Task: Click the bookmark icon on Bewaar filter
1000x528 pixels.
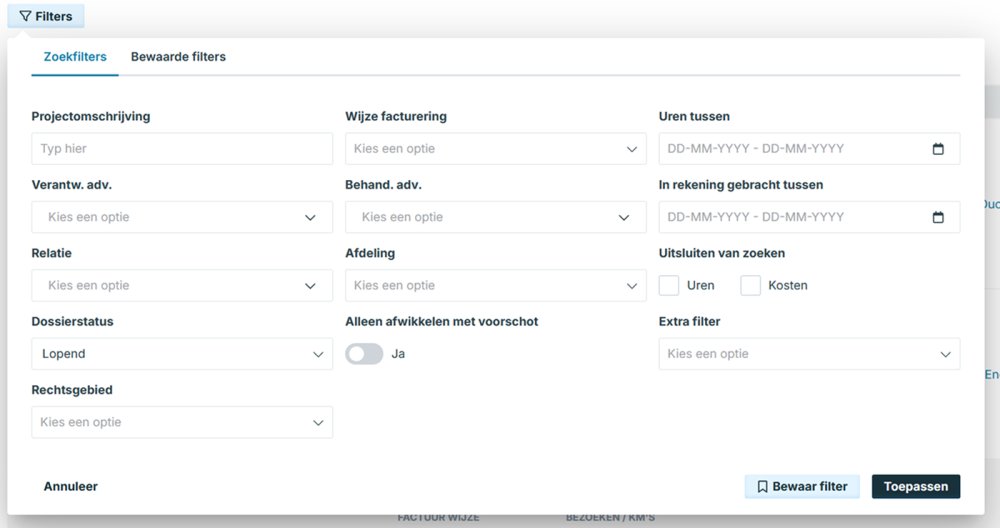Action: tap(762, 487)
